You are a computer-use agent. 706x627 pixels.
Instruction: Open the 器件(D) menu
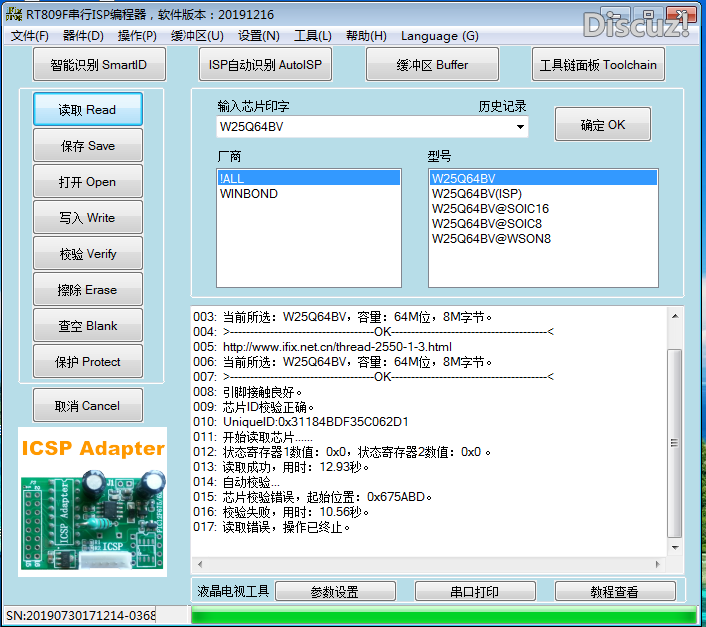[83, 36]
